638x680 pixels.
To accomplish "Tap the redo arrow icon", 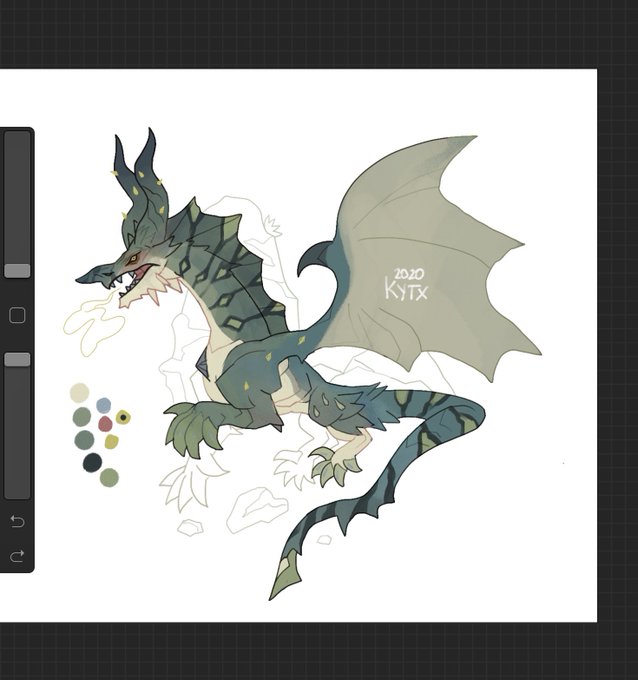I will coord(17,556).
